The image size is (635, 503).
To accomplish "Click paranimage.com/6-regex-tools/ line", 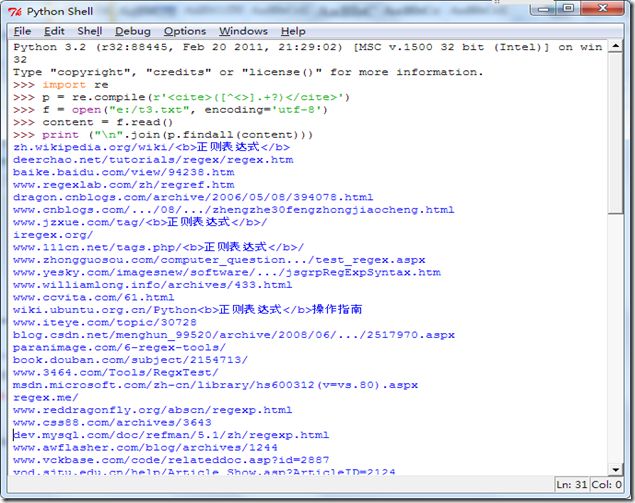I will click(x=119, y=348).
